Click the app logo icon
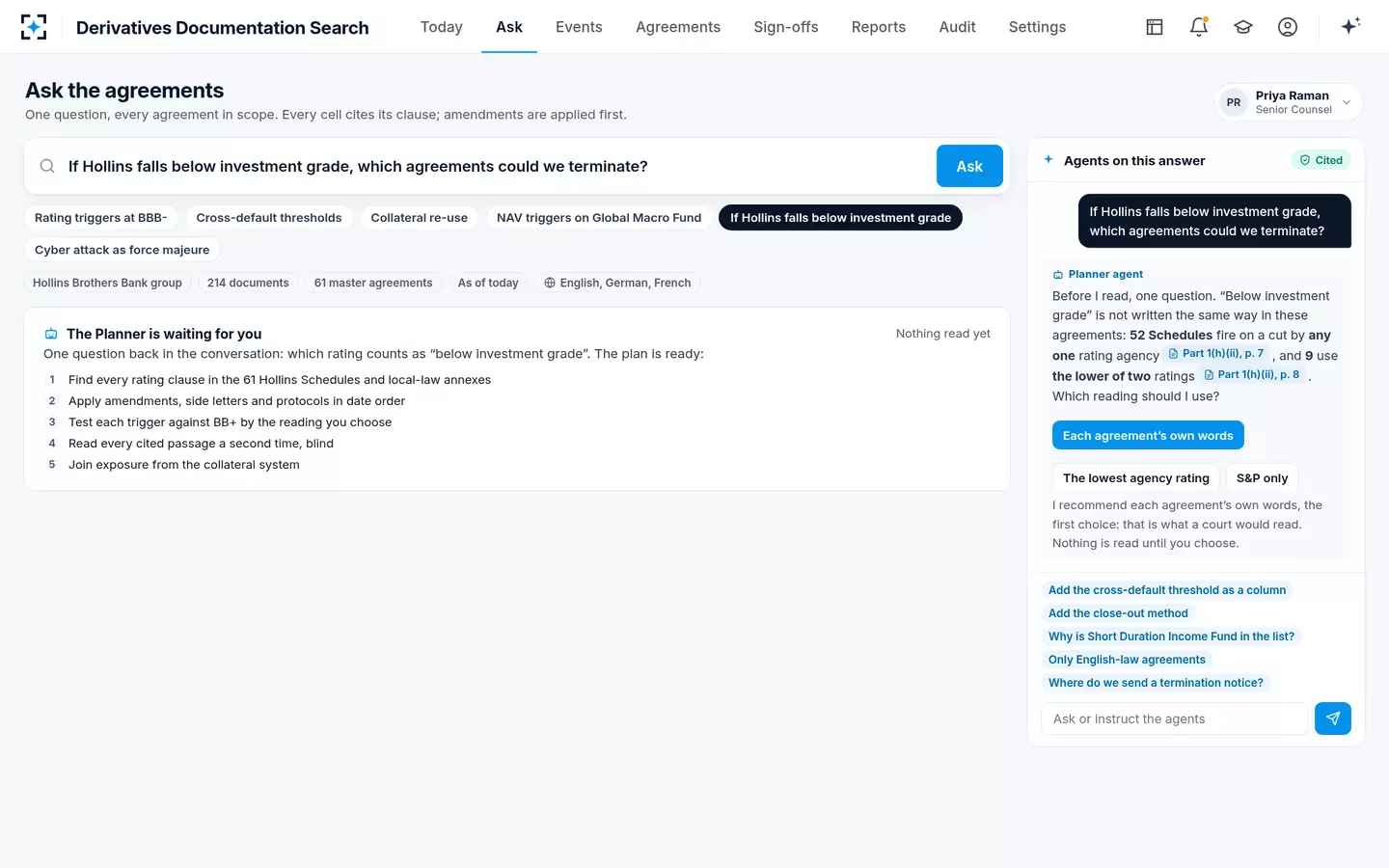This screenshot has height=868, width=1389. point(34,27)
